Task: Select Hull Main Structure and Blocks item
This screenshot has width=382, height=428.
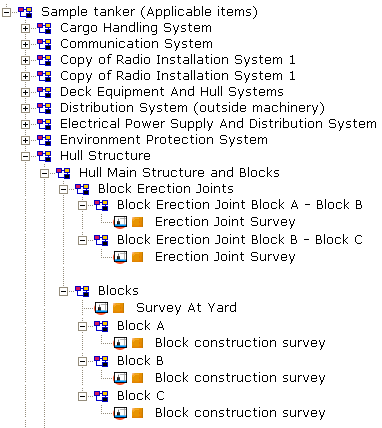Action: [179, 173]
